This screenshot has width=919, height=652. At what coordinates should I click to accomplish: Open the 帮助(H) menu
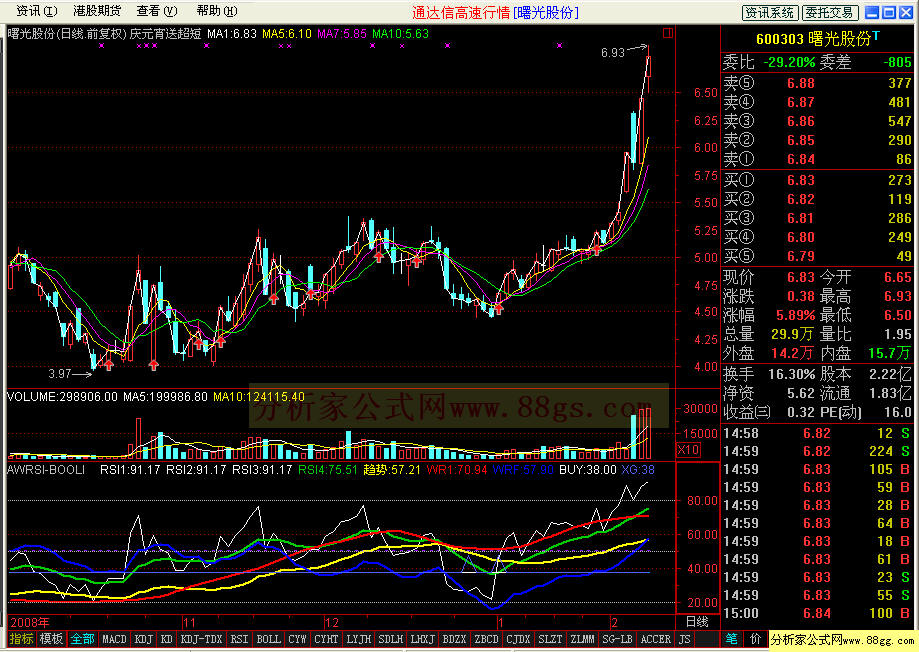point(217,11)
